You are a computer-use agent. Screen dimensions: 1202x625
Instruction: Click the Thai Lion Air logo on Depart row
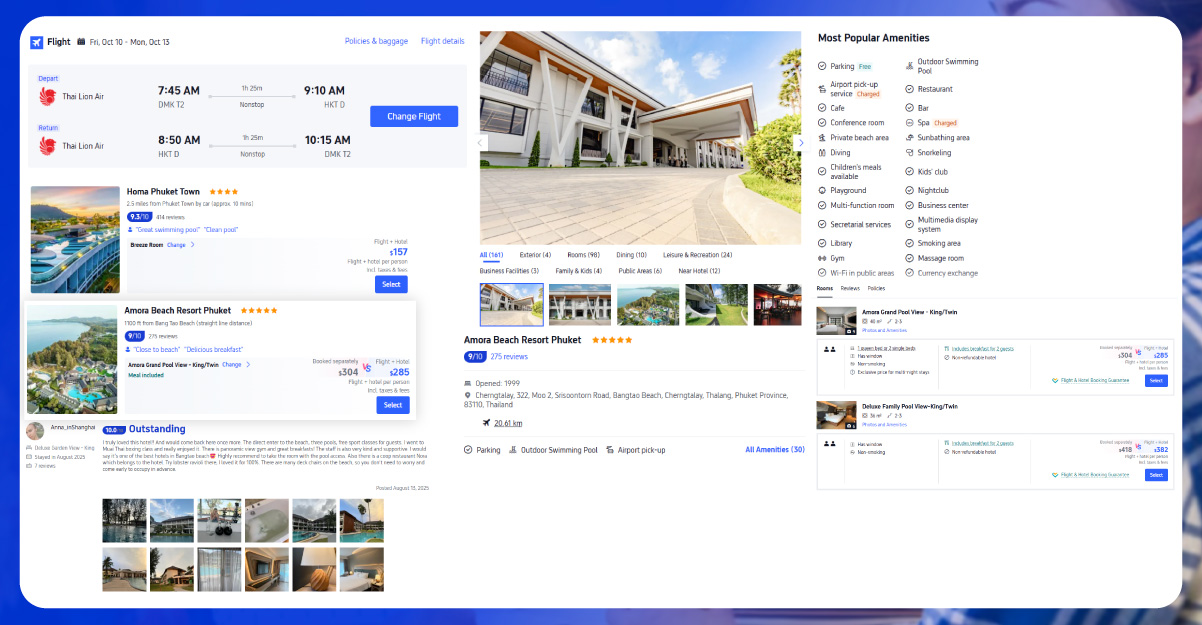46,96
